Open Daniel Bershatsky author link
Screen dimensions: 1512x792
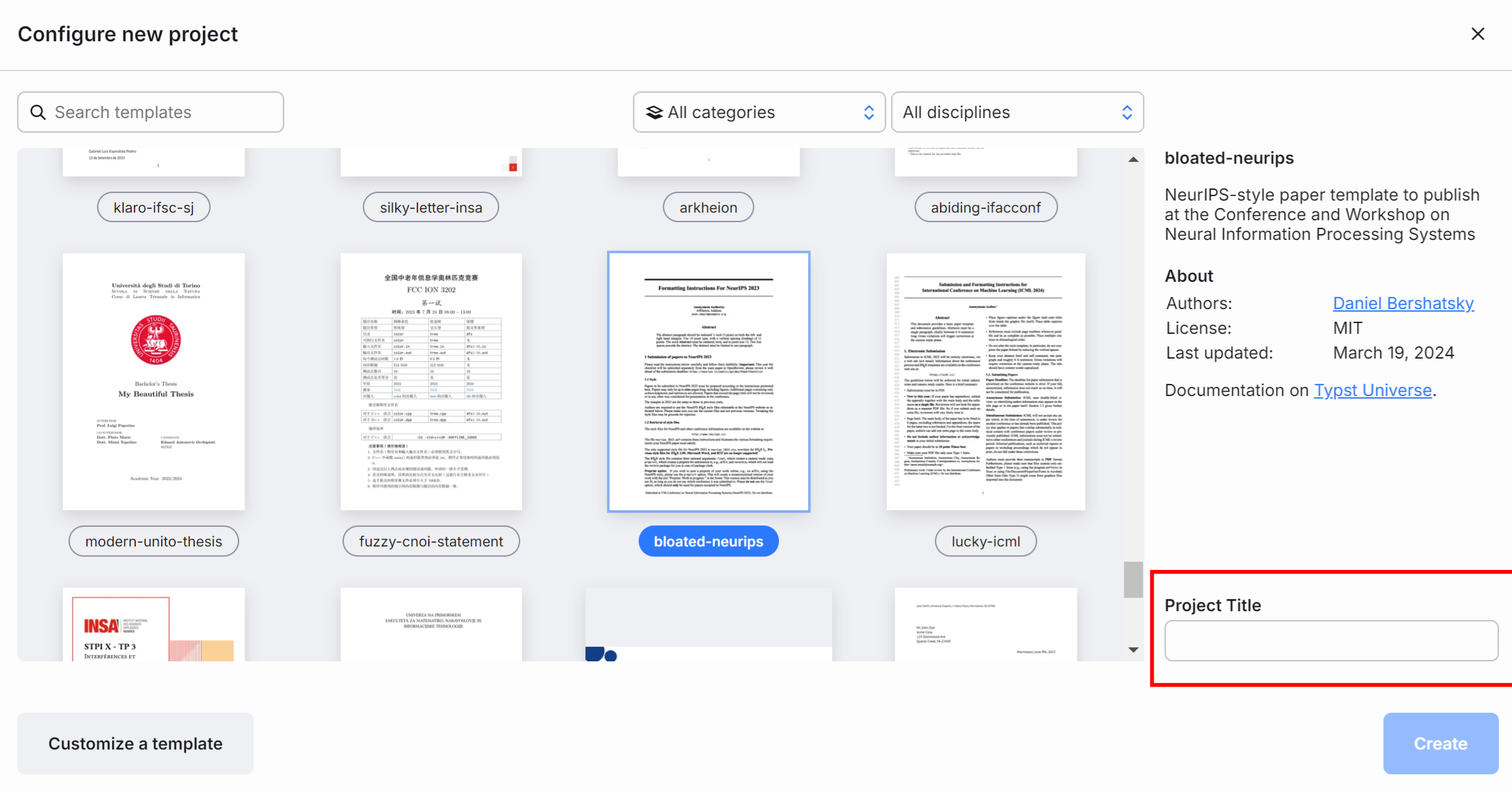[1403, 303]
